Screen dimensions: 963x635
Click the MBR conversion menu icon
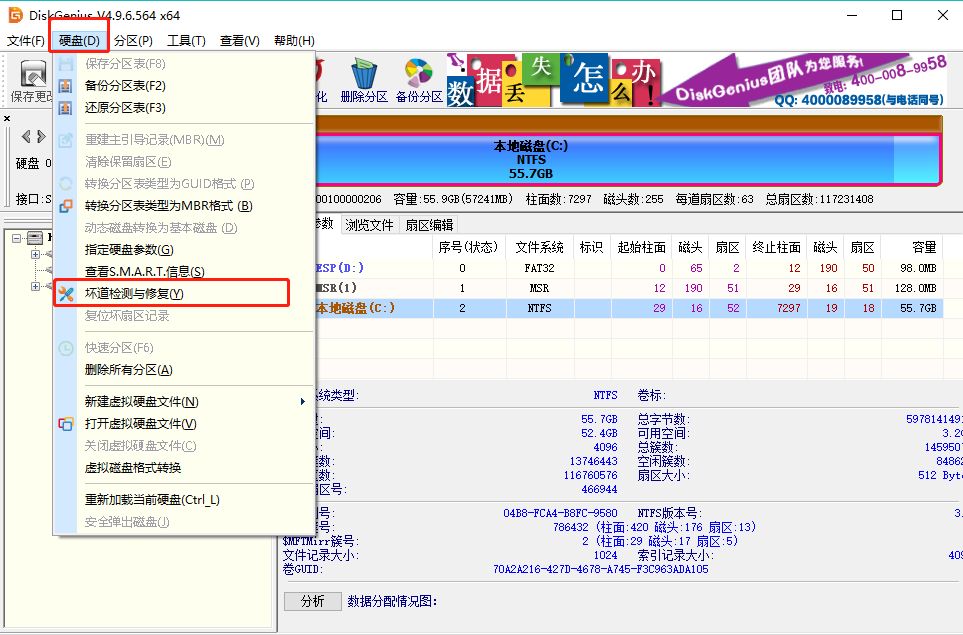pyautogui.click(x=66, y=206)
